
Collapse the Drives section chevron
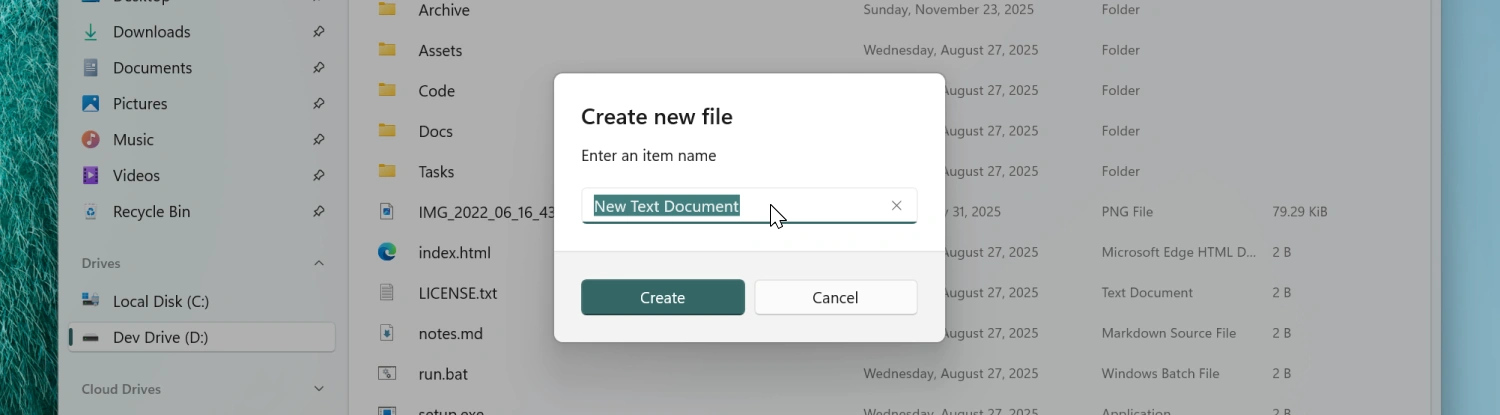tap(318, 264)
